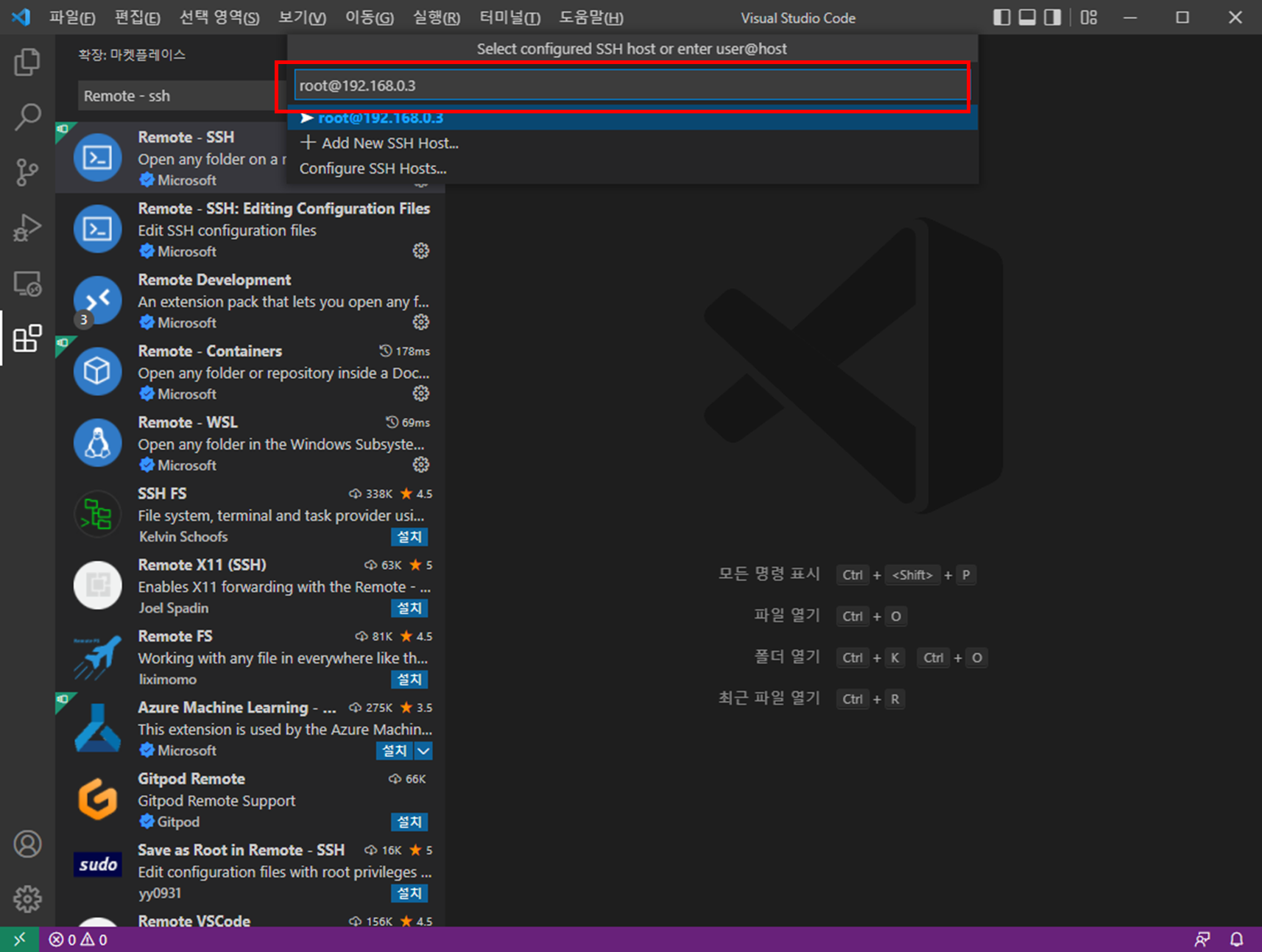Open the Manage gear in activity bar
Screen dimensions: 1262x952
tap(27, 899)
